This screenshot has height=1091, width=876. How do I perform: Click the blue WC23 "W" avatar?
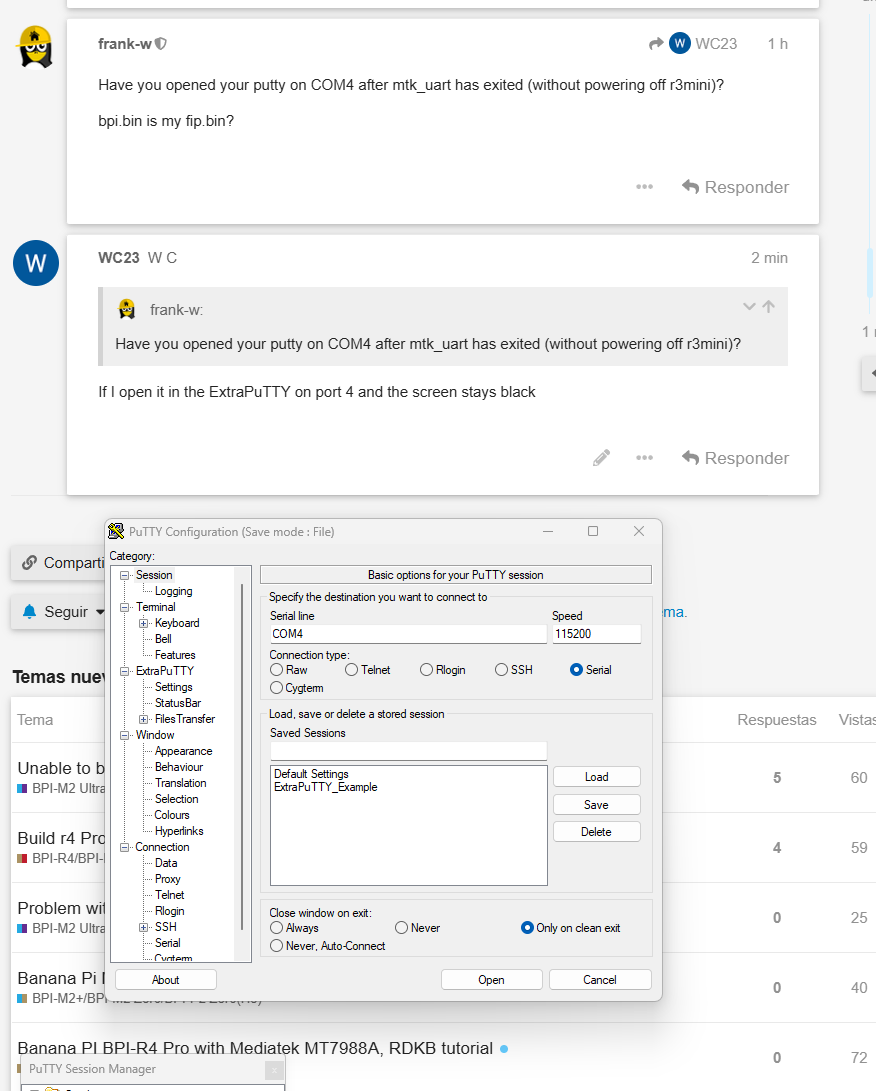[35, 263]
